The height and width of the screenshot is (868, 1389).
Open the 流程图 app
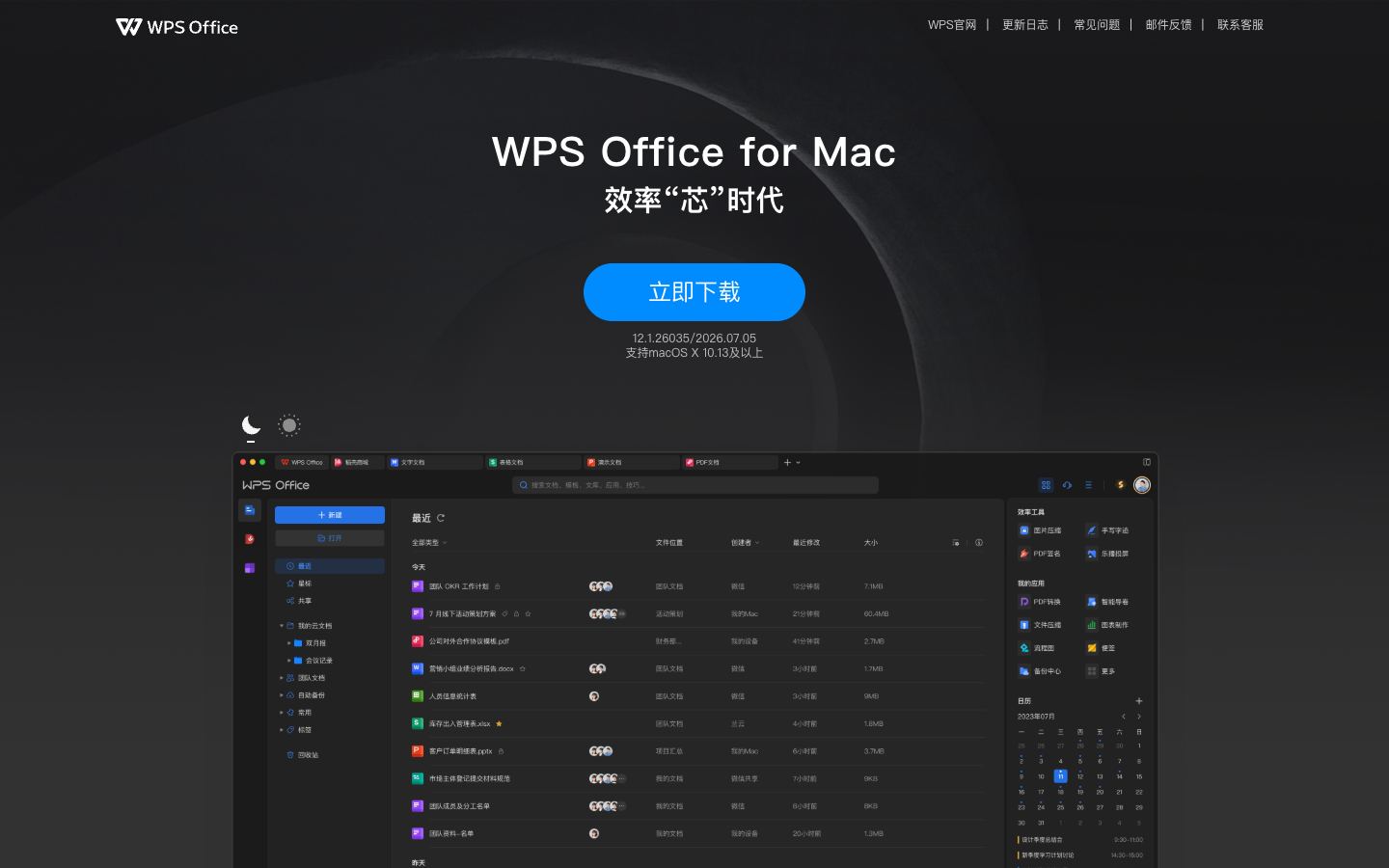[1037, 648]
